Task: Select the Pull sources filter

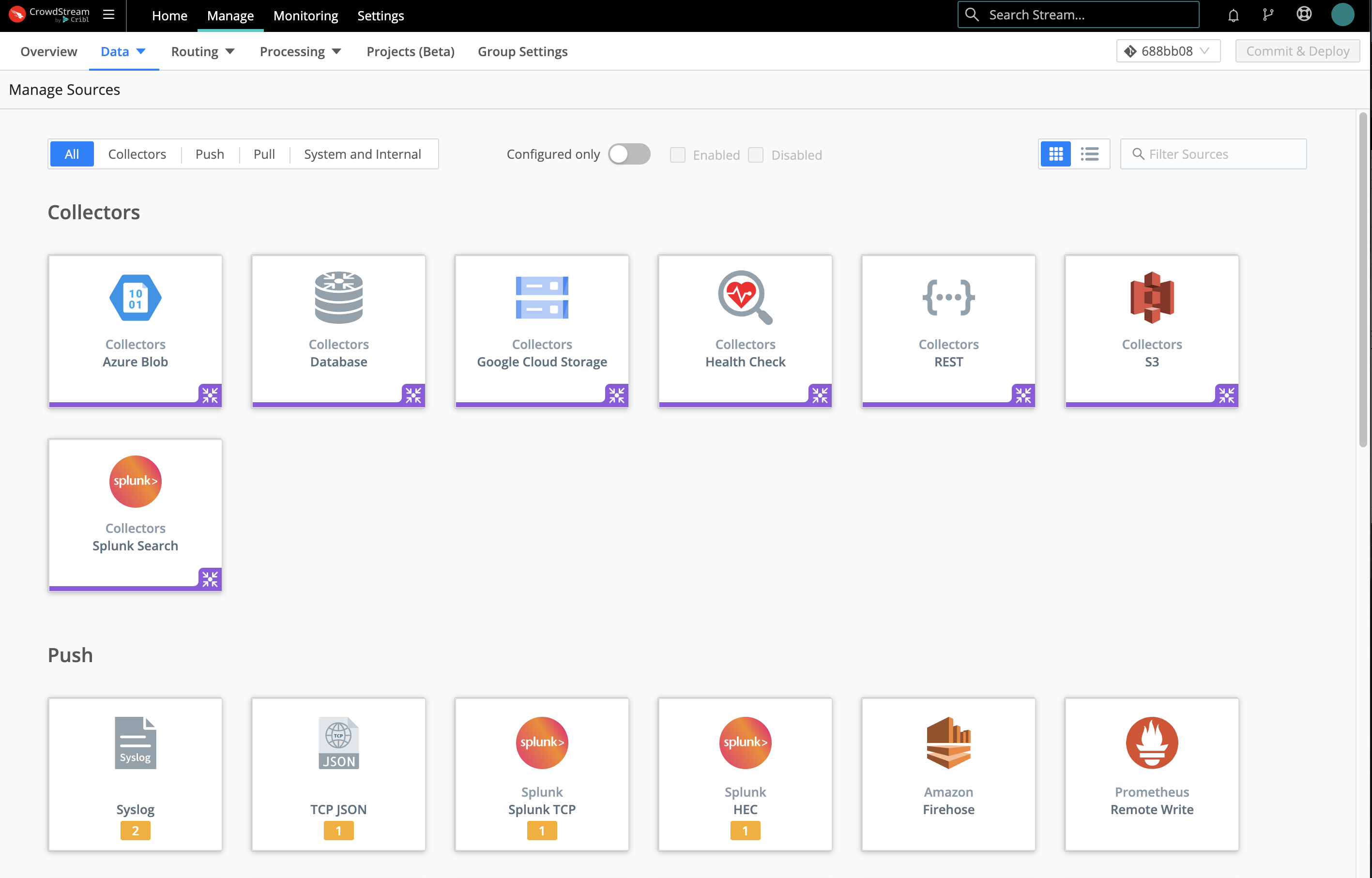Action: (x=264, y=153)
